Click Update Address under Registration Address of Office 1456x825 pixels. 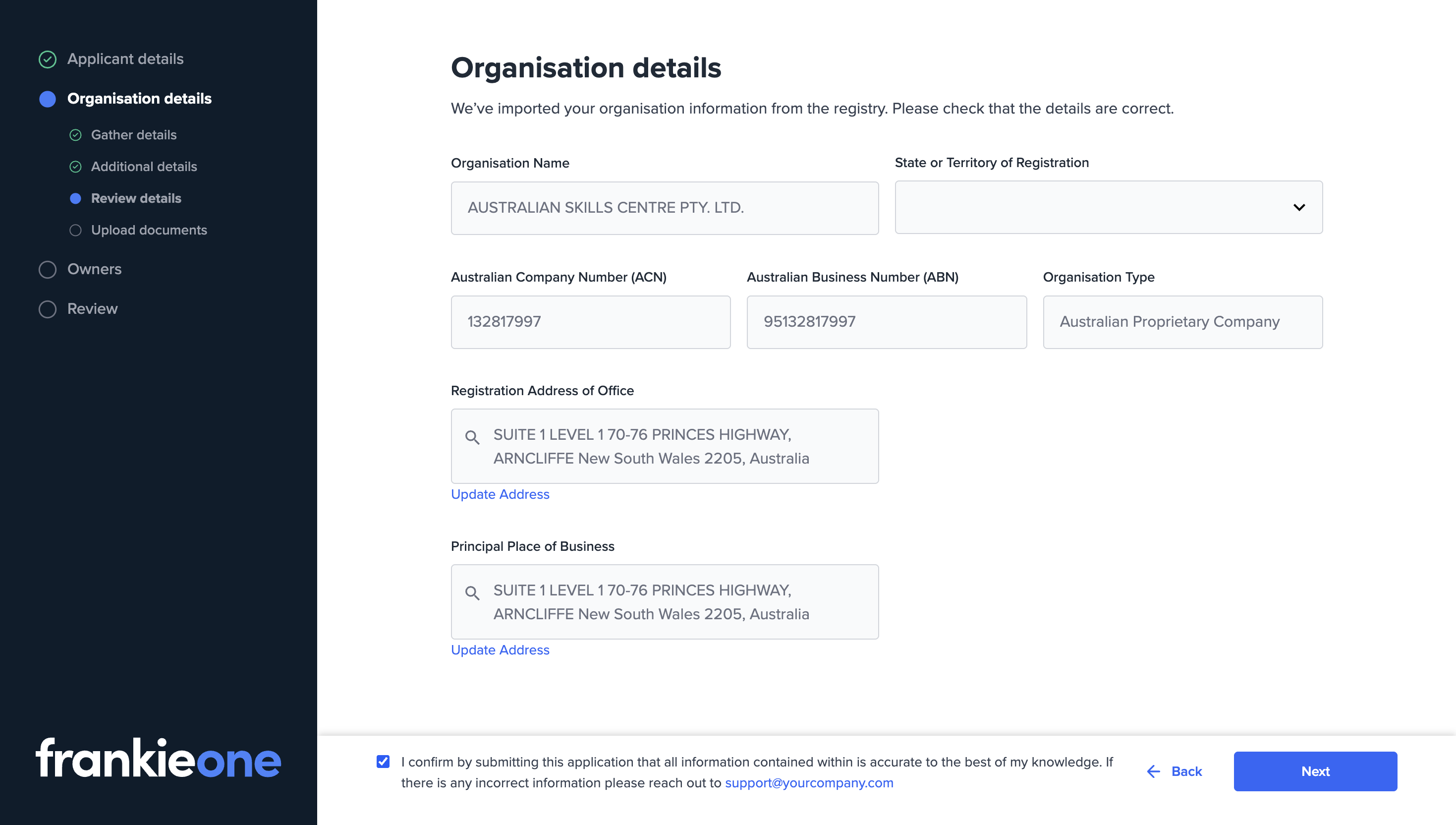[500, 494]
